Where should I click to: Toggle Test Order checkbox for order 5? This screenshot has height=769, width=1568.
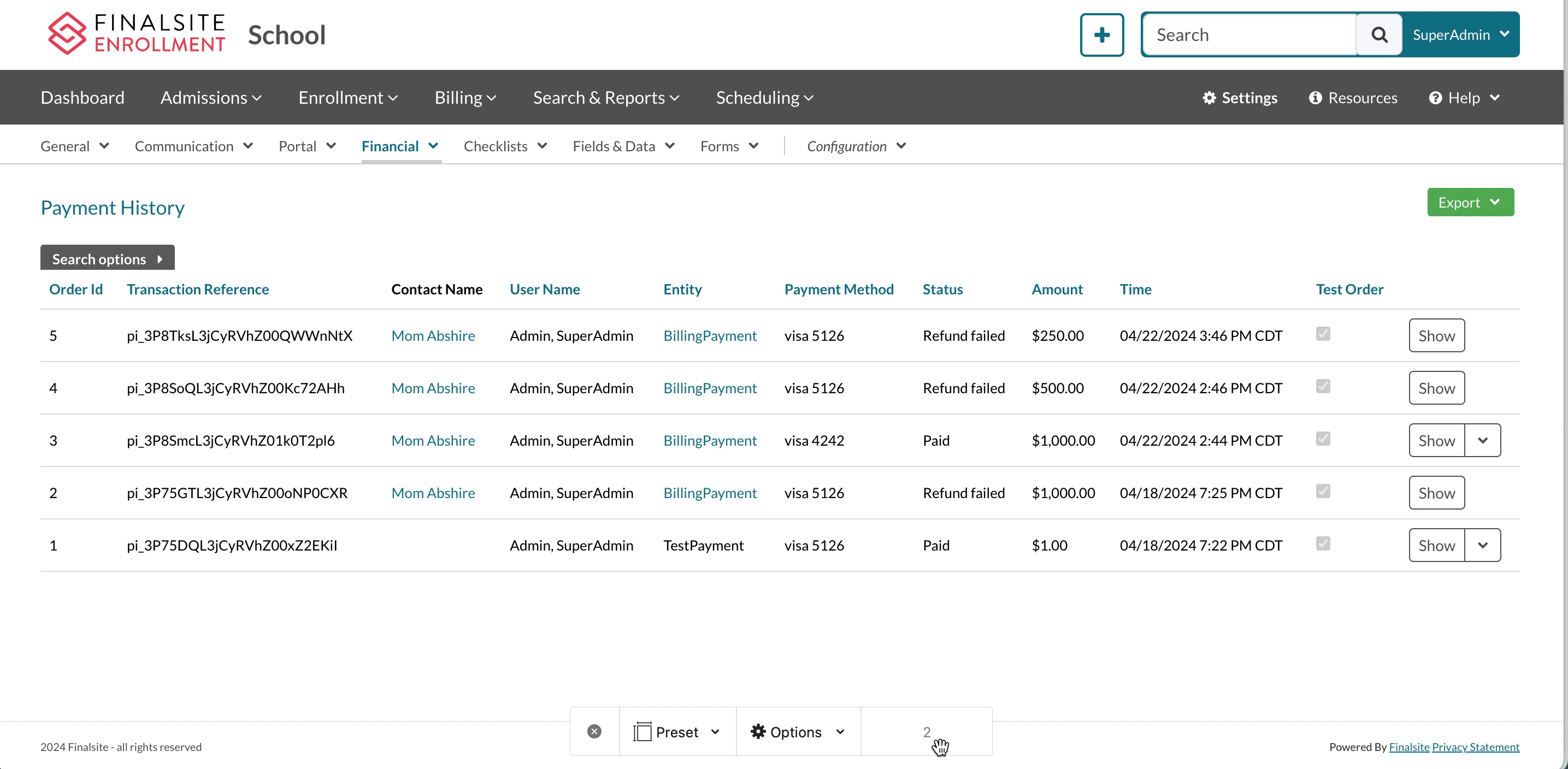coord(1322,333)
